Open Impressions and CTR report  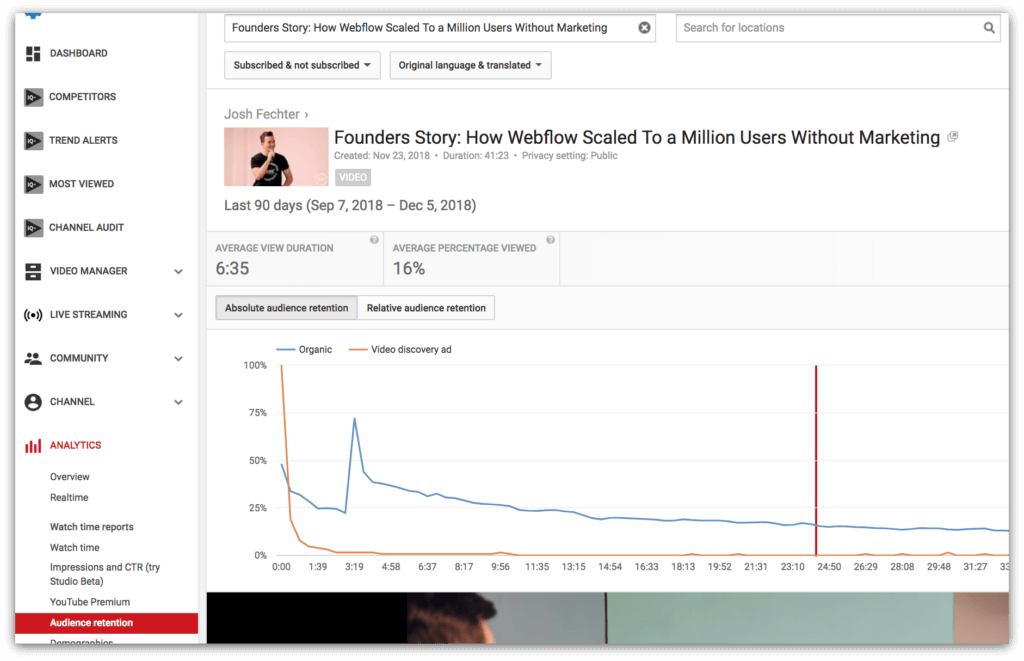pyautogui.click(x=104, y=574)
